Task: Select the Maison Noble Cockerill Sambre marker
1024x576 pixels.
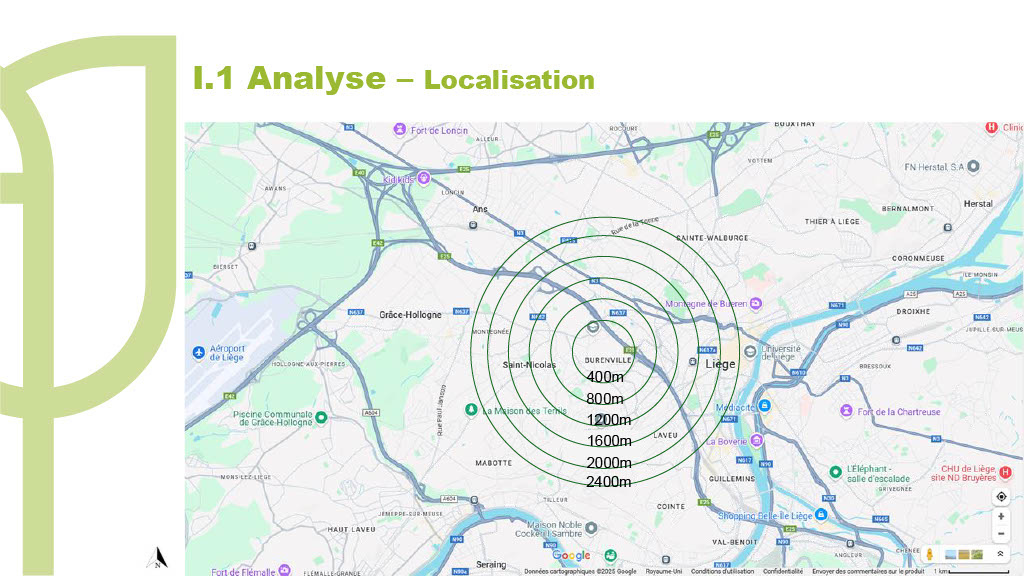Action: [591, 527]
